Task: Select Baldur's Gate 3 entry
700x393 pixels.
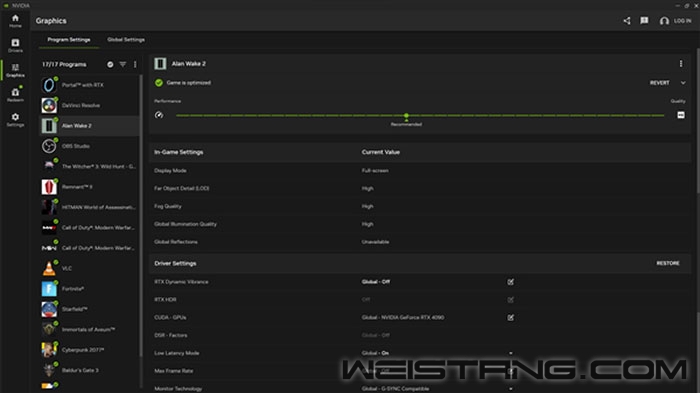Action: (89, 370)
